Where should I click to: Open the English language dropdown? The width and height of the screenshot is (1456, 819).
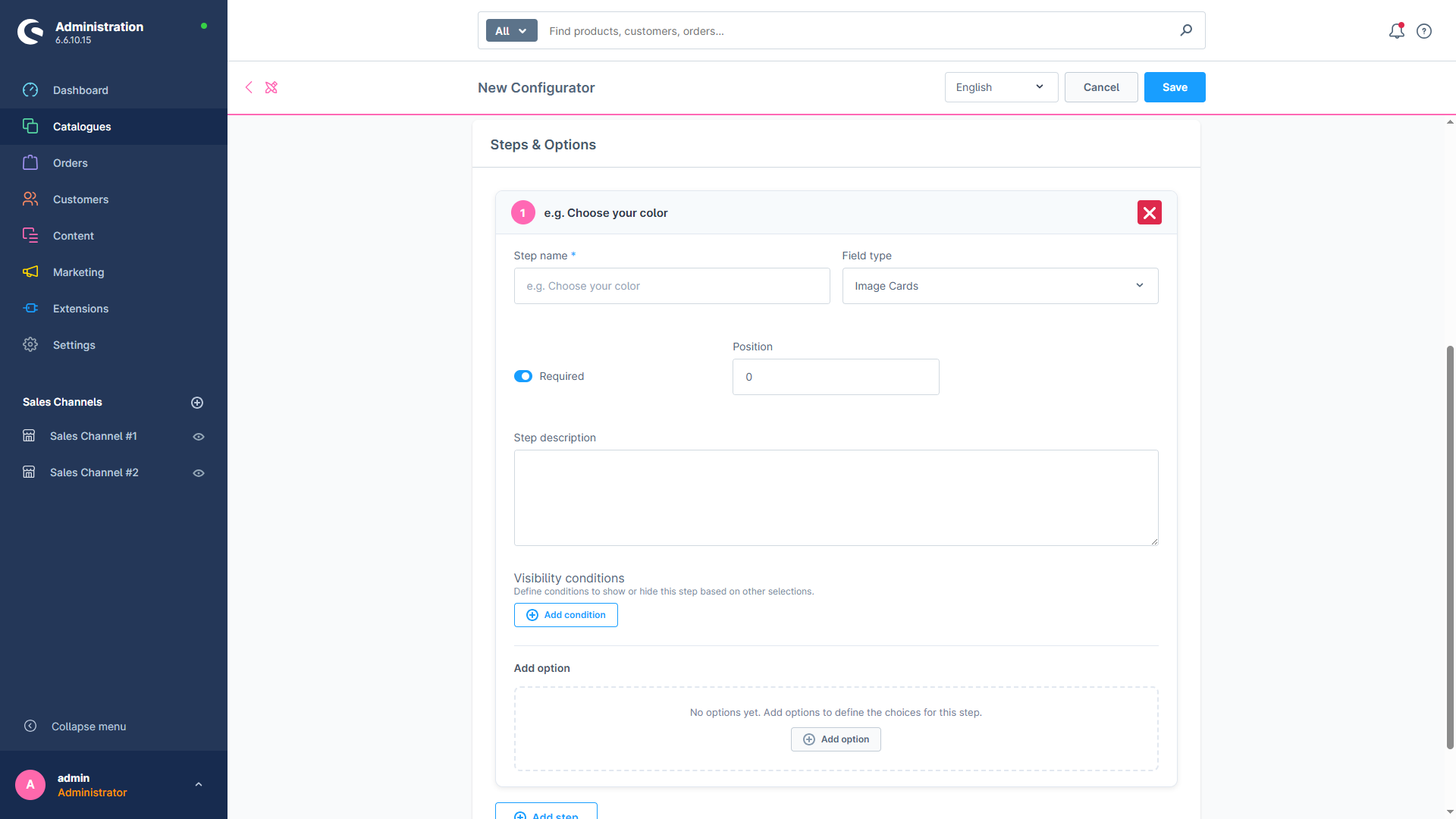tap(1001, 87)
